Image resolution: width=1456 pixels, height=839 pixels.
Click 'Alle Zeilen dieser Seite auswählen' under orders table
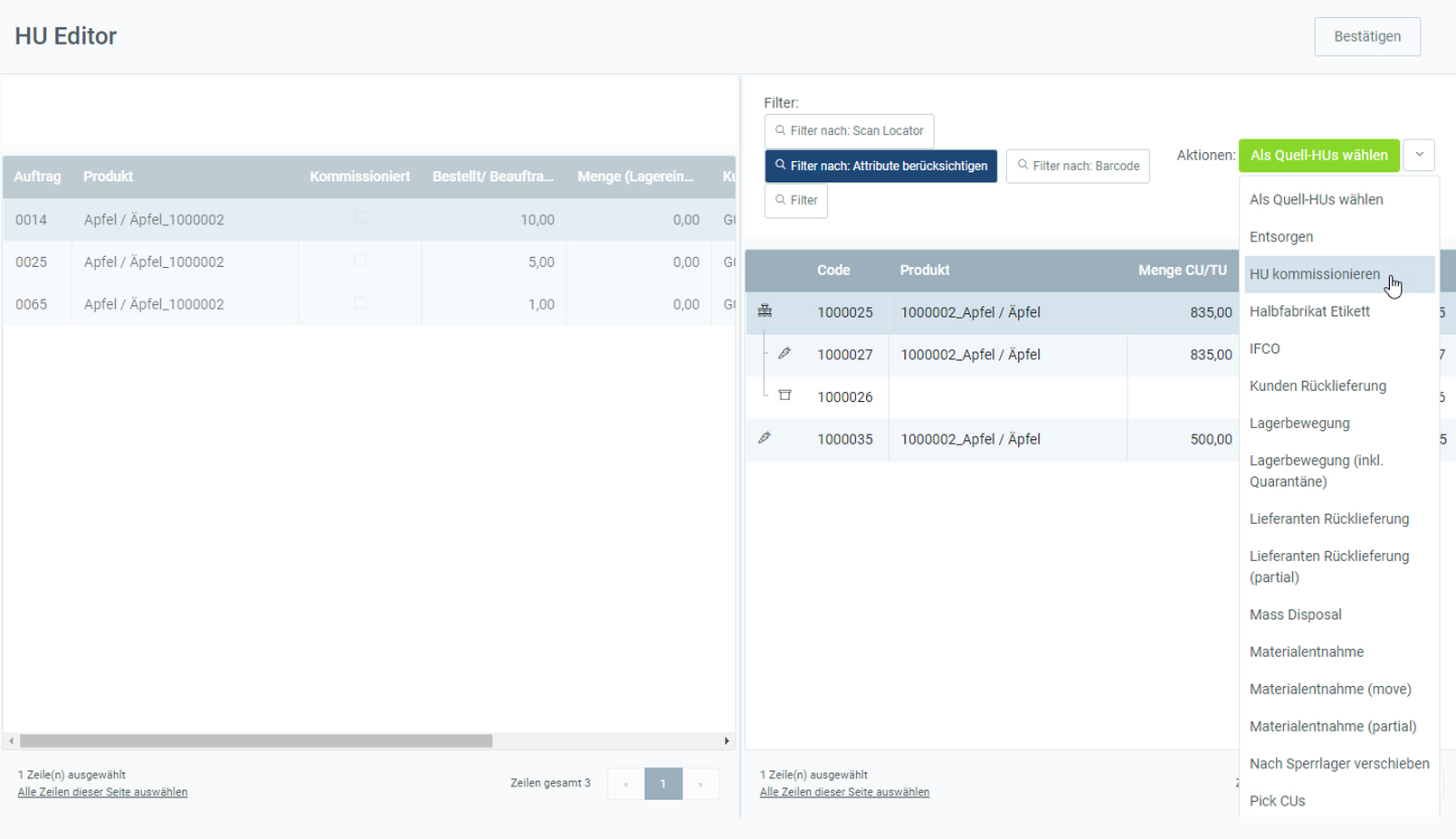coord(102,792)
